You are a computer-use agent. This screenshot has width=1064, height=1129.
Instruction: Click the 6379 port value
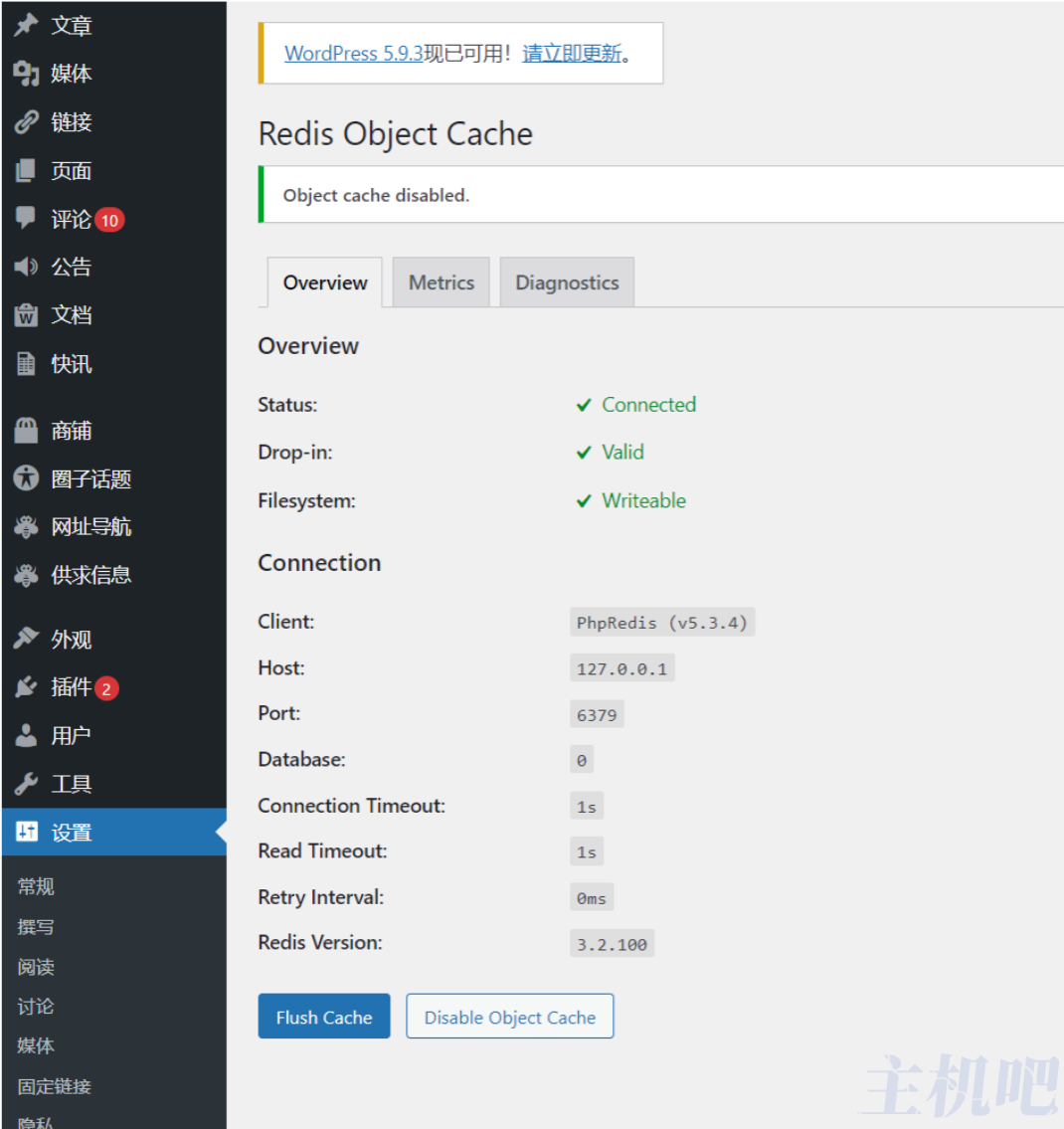597,714
